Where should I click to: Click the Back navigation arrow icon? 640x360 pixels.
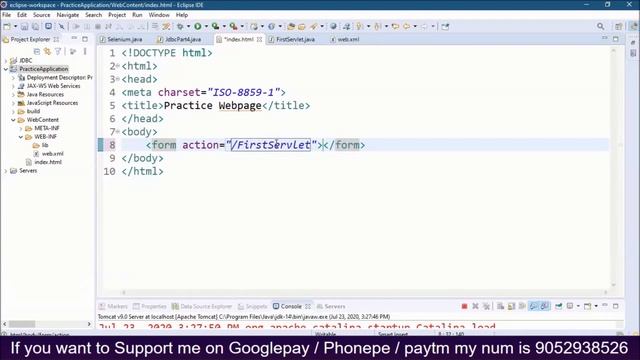407,27
